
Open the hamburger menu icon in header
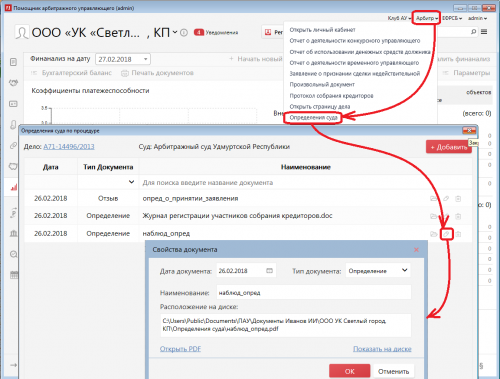coord(484,32)
